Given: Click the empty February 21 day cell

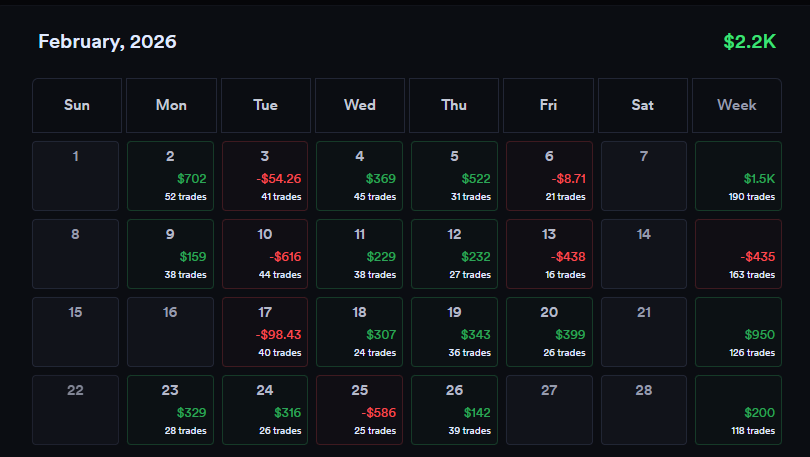Looking at the screenshot, I should 644,332.
